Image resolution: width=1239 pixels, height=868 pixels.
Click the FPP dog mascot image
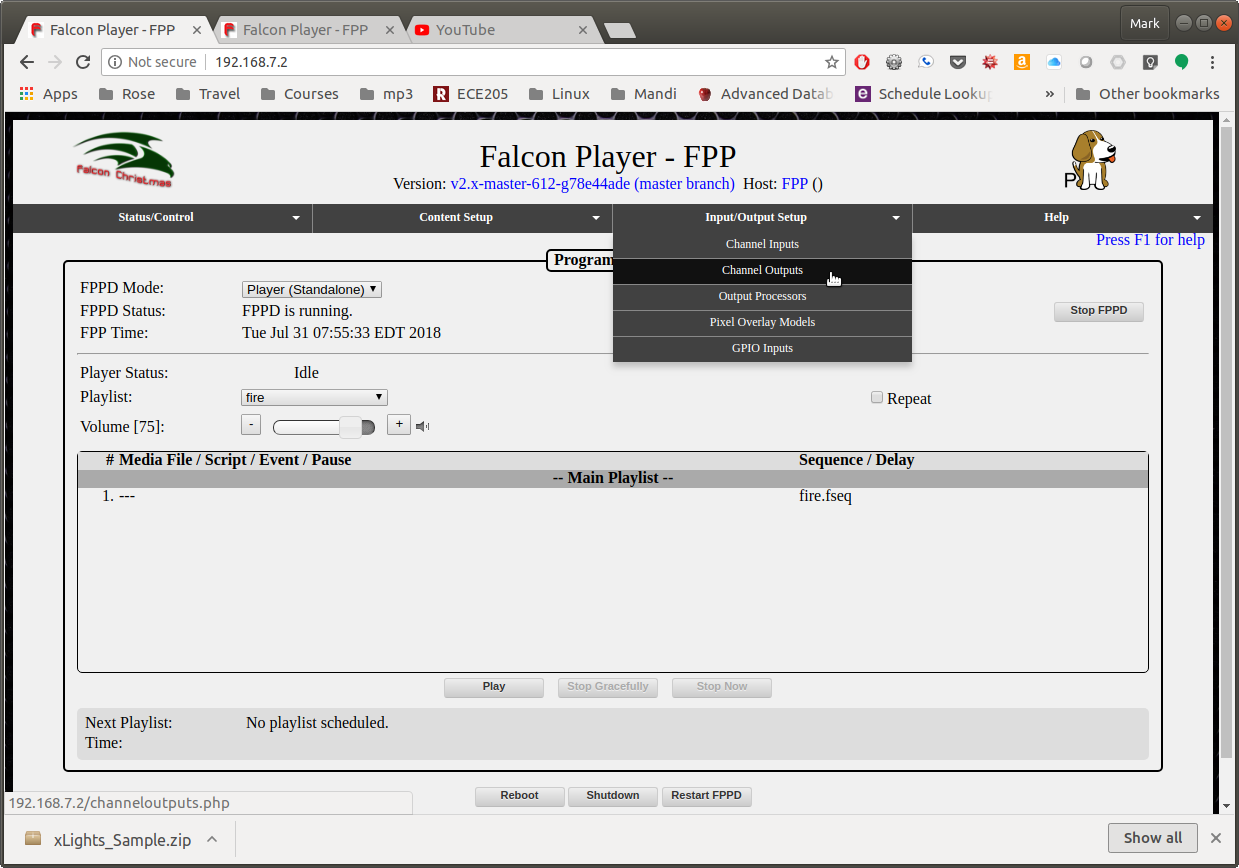pos(1089,158)
